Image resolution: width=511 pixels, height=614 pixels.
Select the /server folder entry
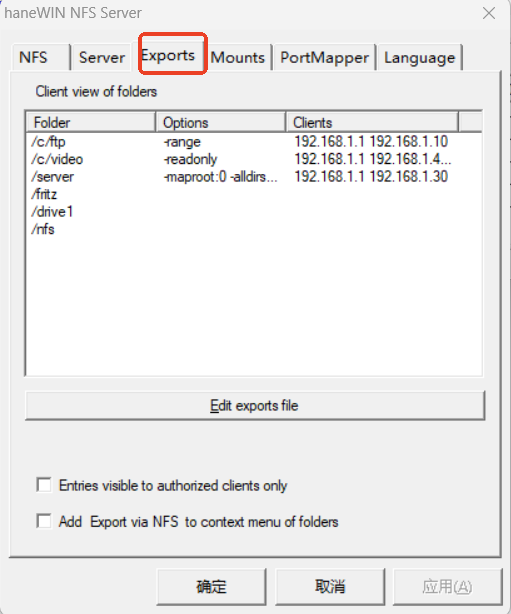point(52,177)
